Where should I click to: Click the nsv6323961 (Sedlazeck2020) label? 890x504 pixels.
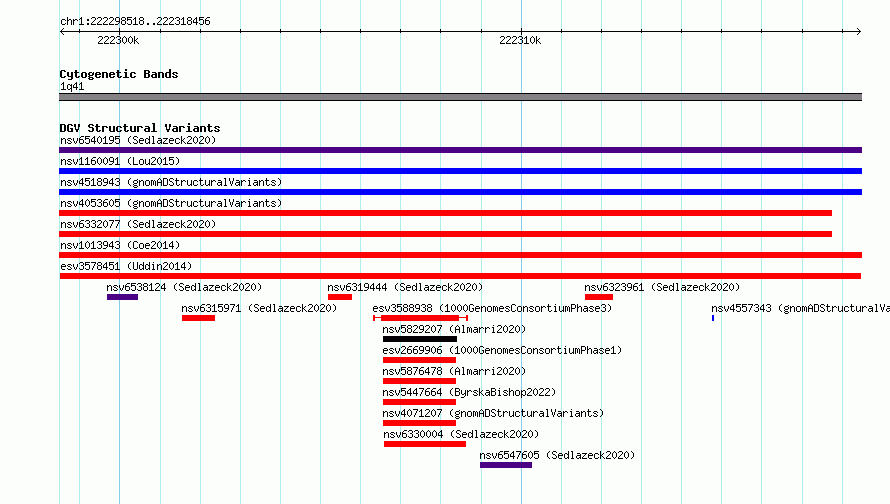(x=662, y=287)
